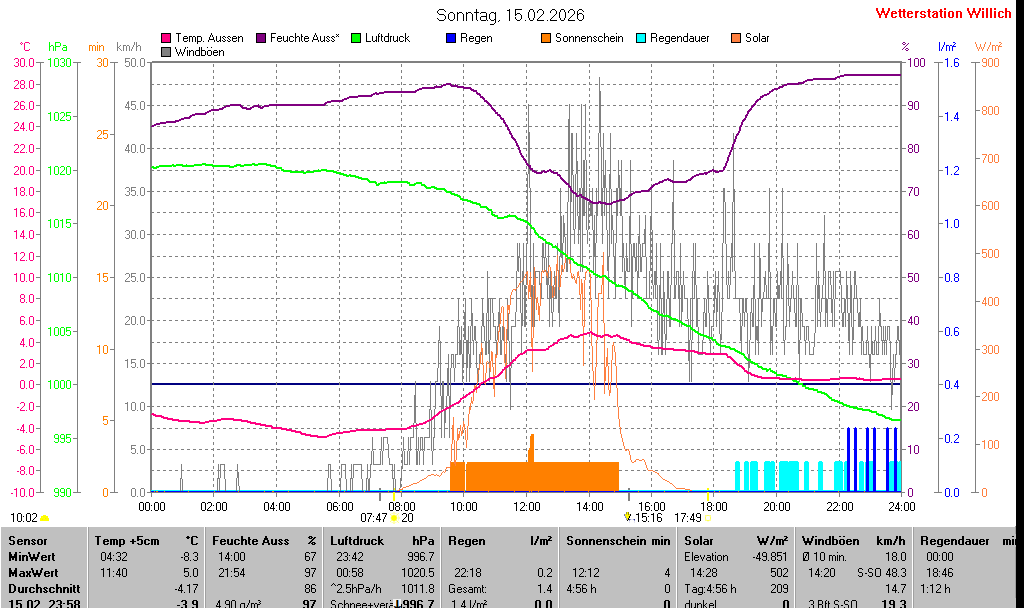Viewport: 1024px width, 608px height.
Task: Click the sunrise icon at 07:47
Action: tap(395, 517)
